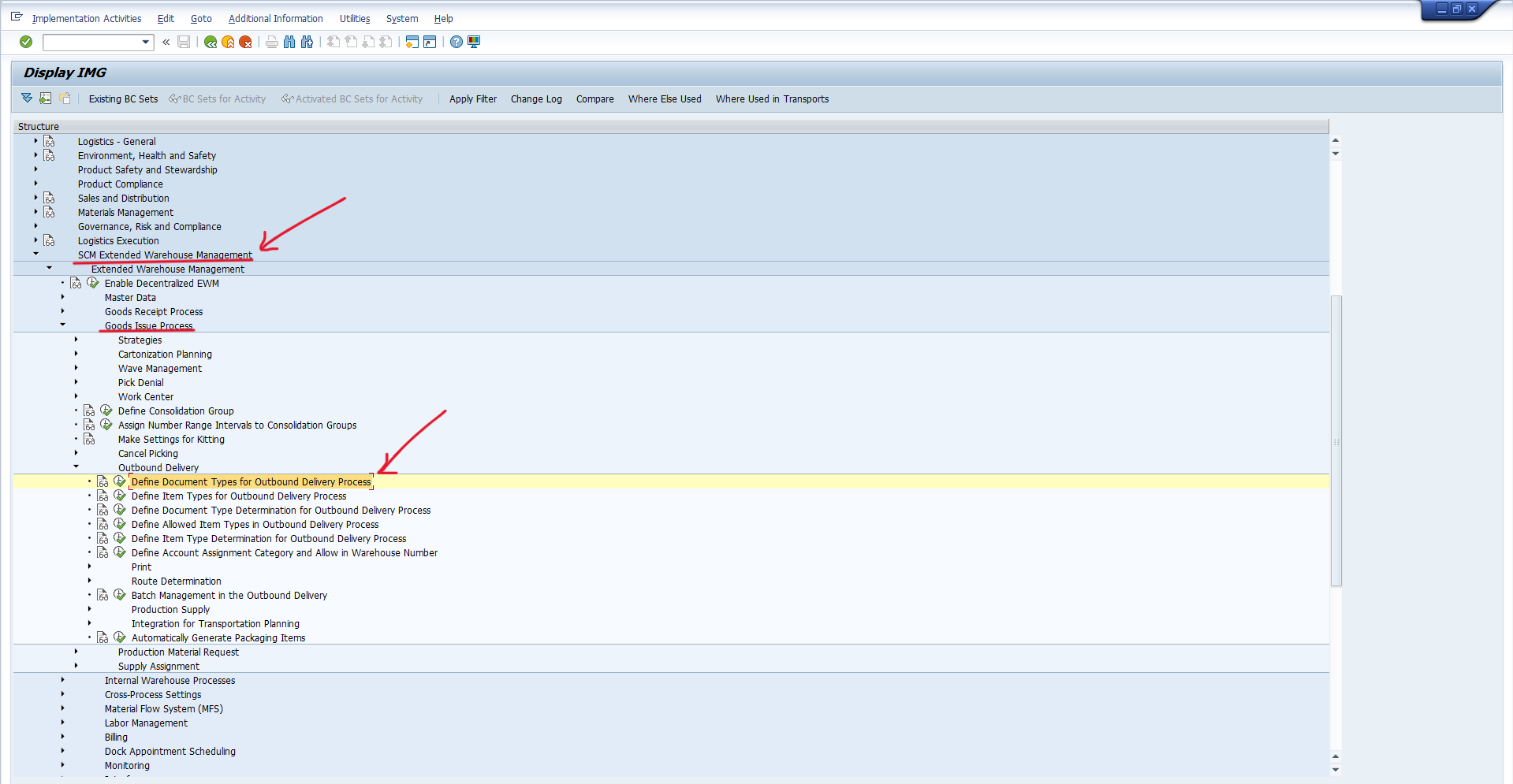Click the Generate Shortcut icon
Viewport: 1513px width, 784px height.
point(430,42)
